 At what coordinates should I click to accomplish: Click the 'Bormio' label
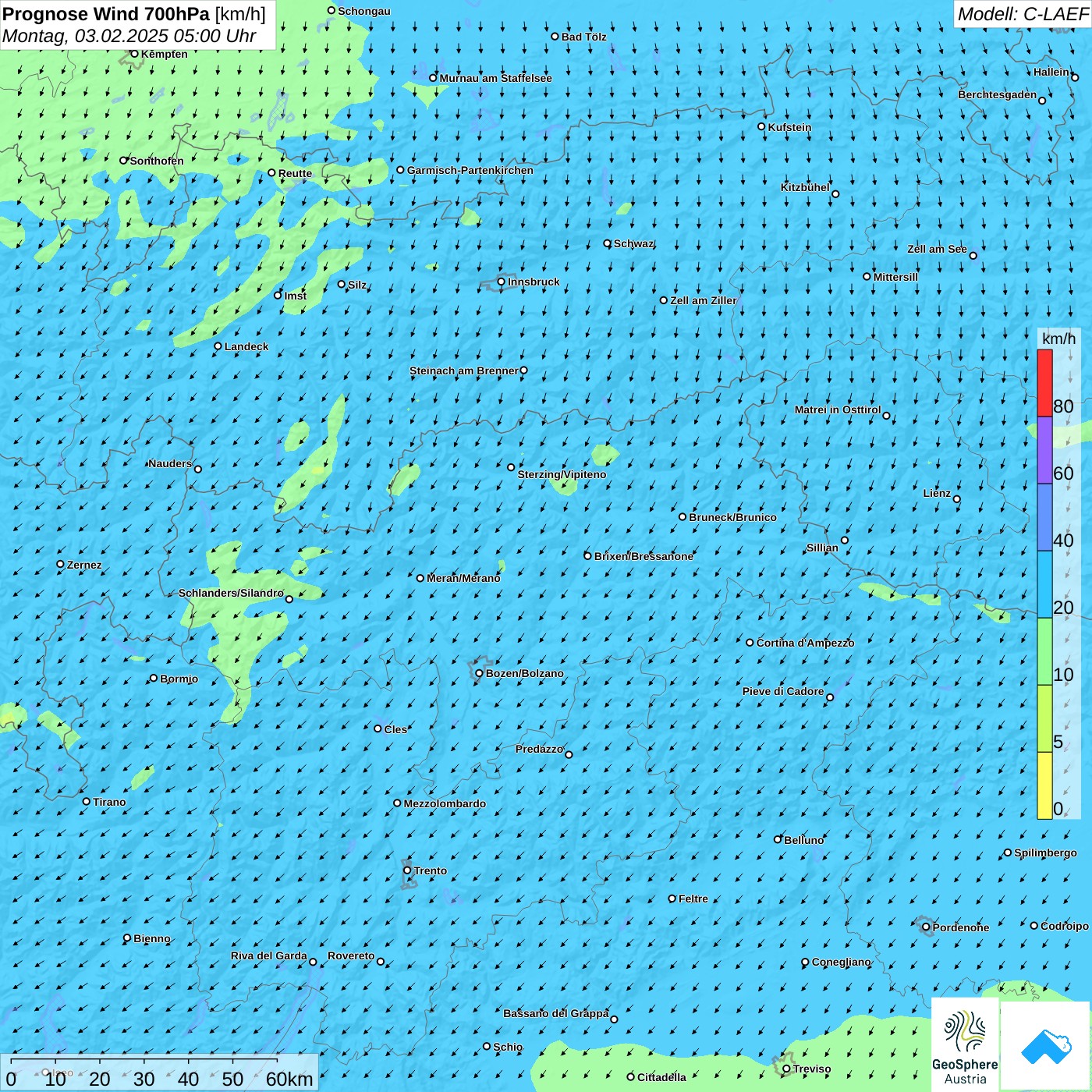point(179,679)
